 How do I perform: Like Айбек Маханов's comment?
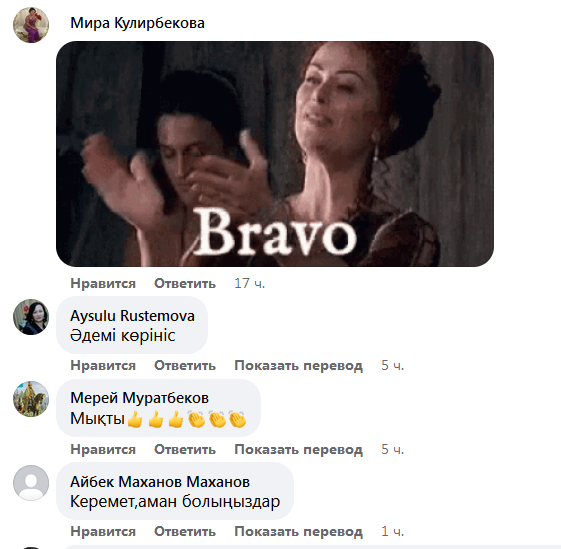pos(103,531)
